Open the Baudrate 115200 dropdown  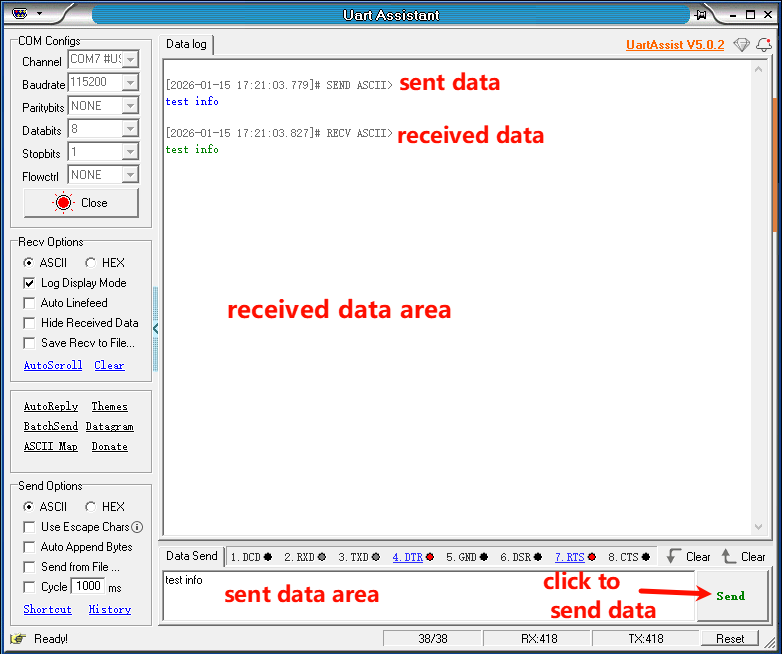pos(130,82)
